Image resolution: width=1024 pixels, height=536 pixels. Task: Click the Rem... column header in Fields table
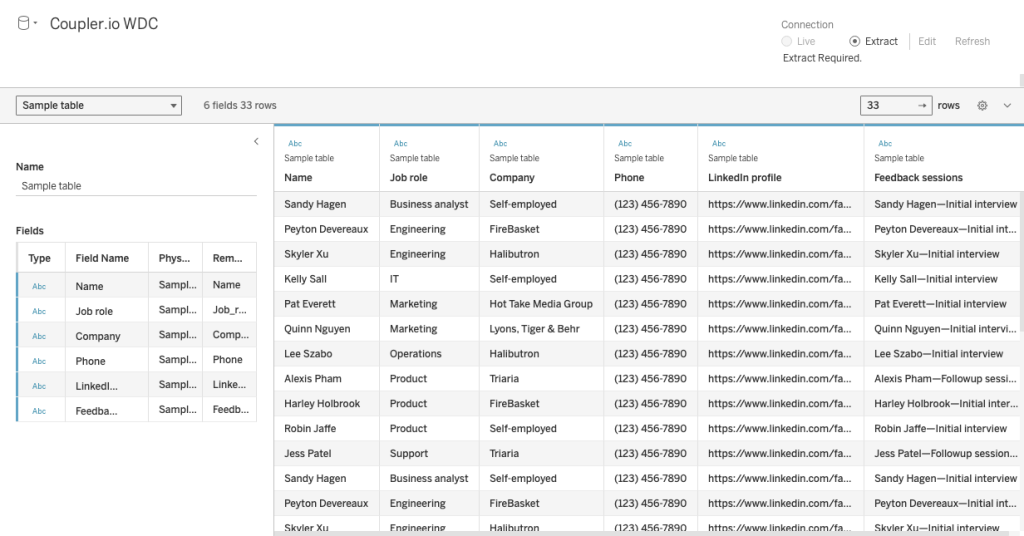227,258
